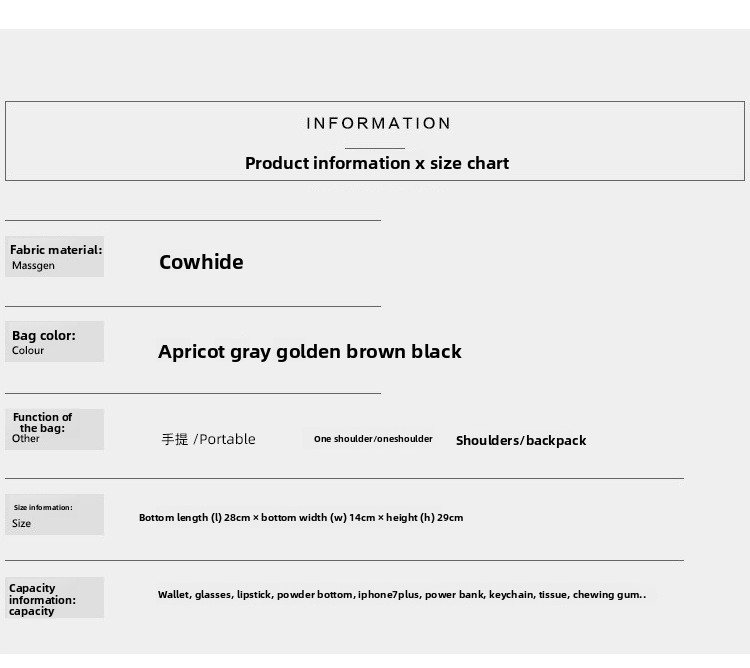Click the 'Product information x size chart' title
Viewport: 750px width, 668px height.
pos(377,164)
